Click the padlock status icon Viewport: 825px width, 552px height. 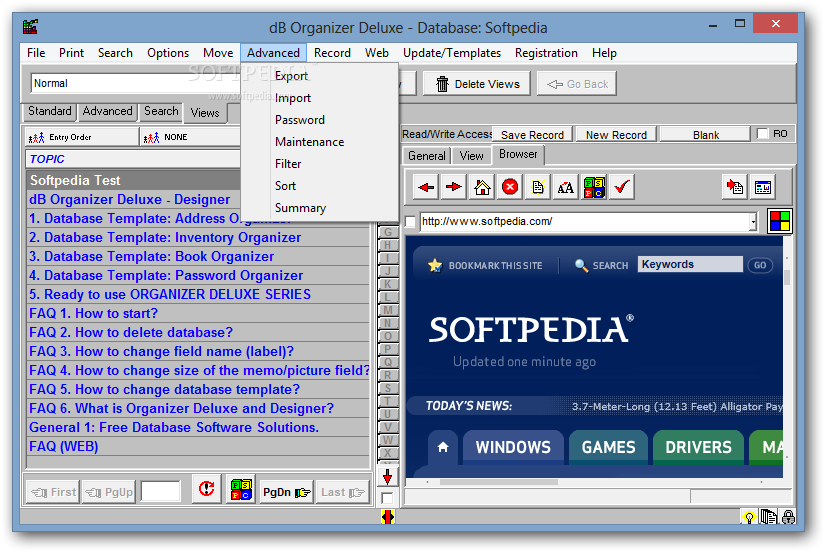point(788,517)
